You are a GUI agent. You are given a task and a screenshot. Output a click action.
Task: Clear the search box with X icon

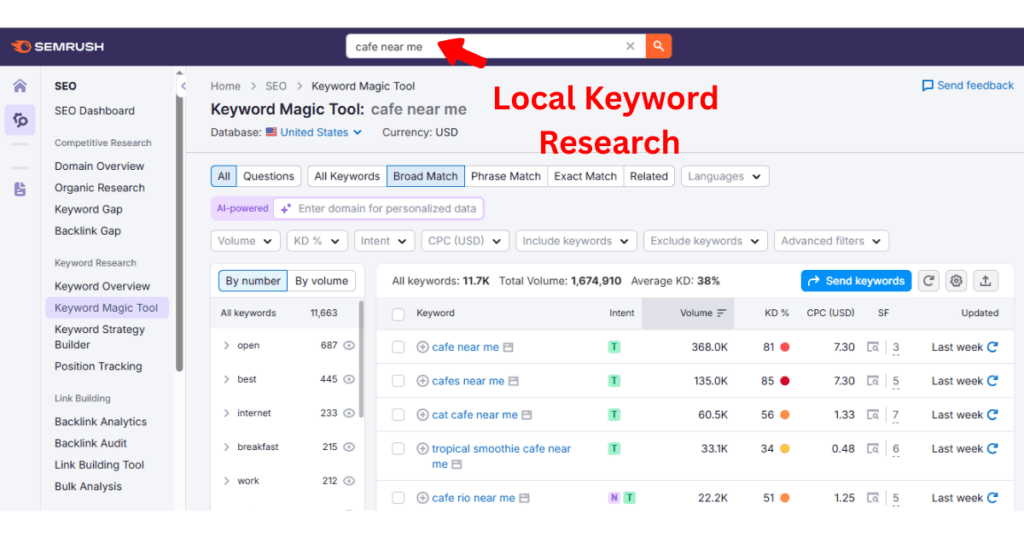[630, 46]
